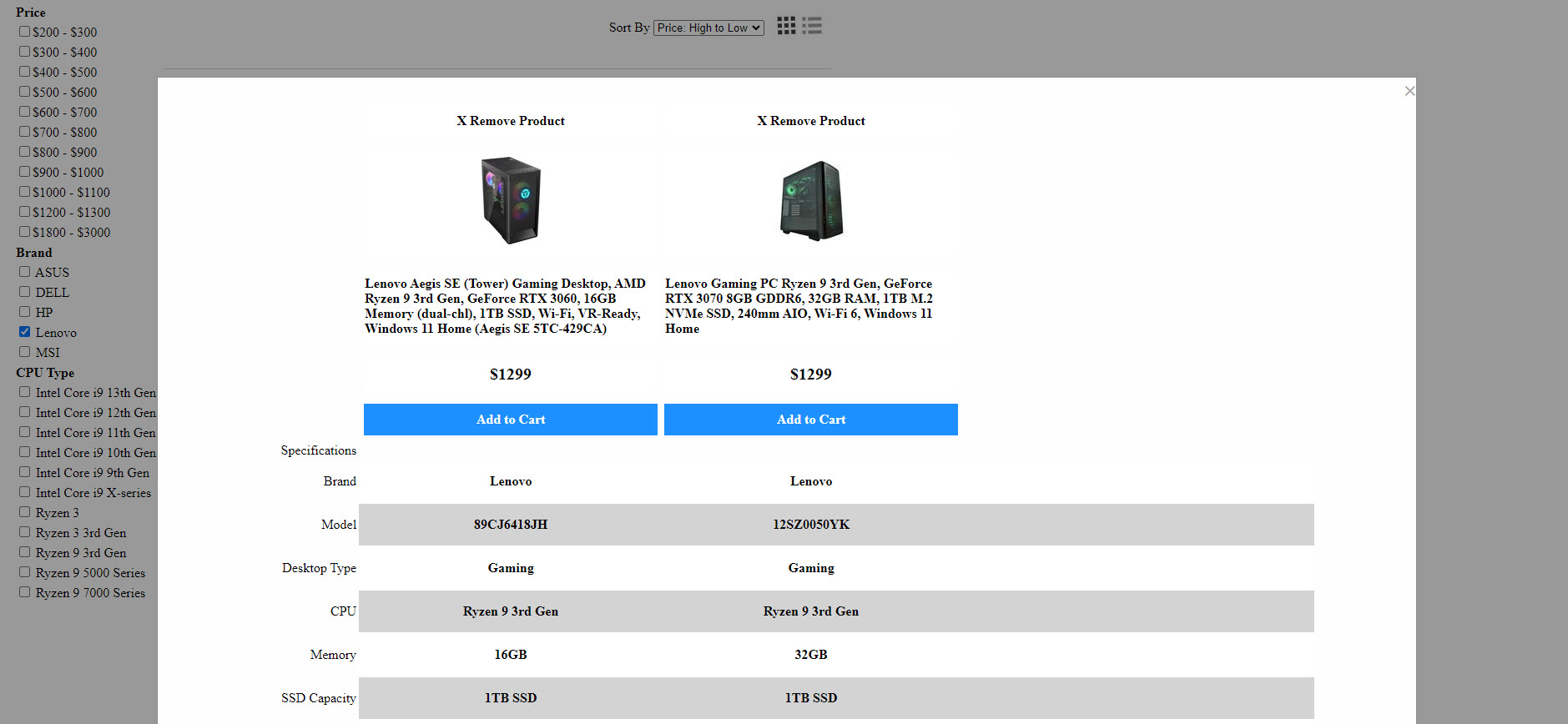Close the product comparison popup

[1409, 91]
